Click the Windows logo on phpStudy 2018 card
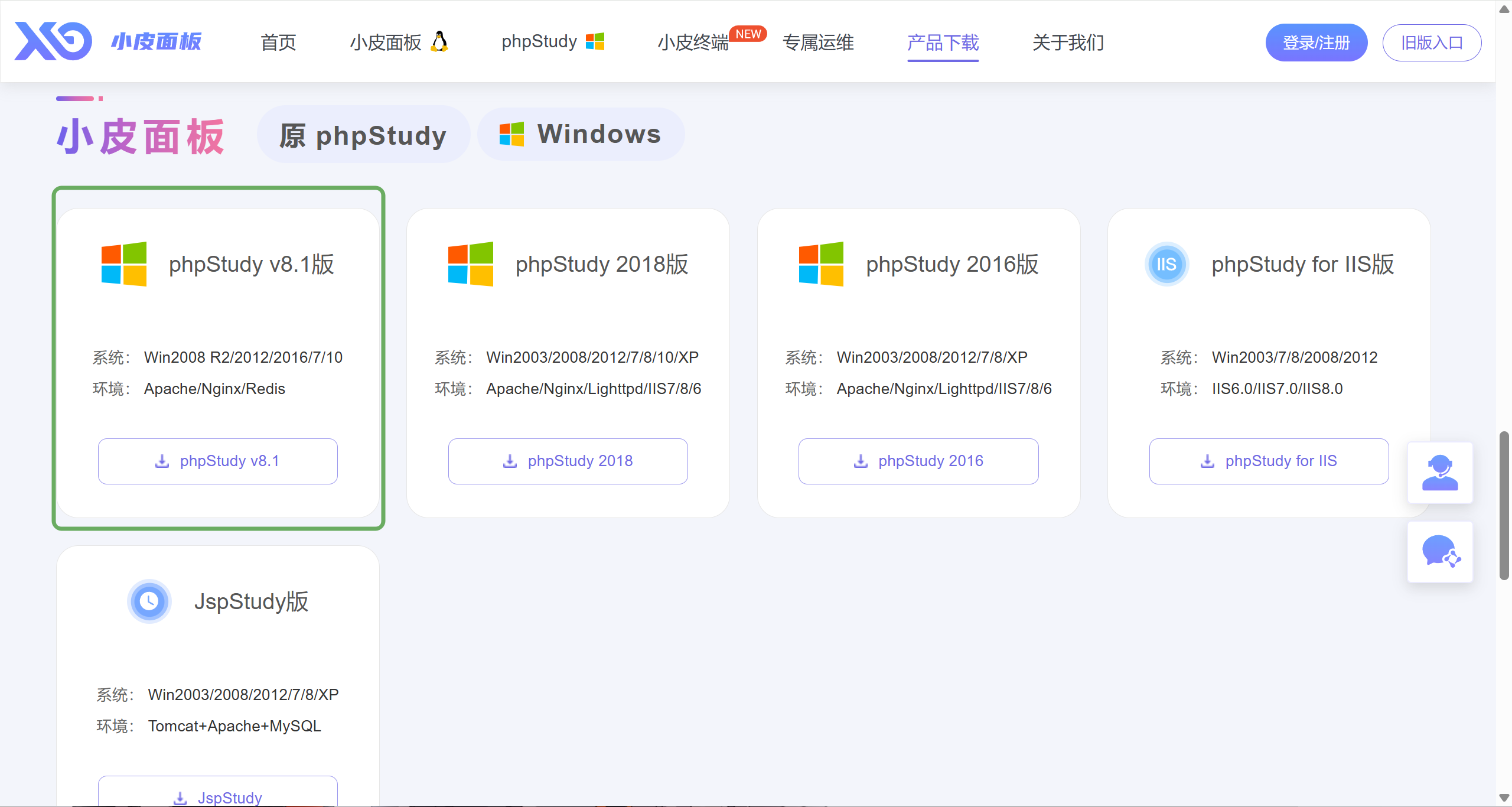Image resolution: width=1512 pixels, height=807 pixels. pos(471,264)
